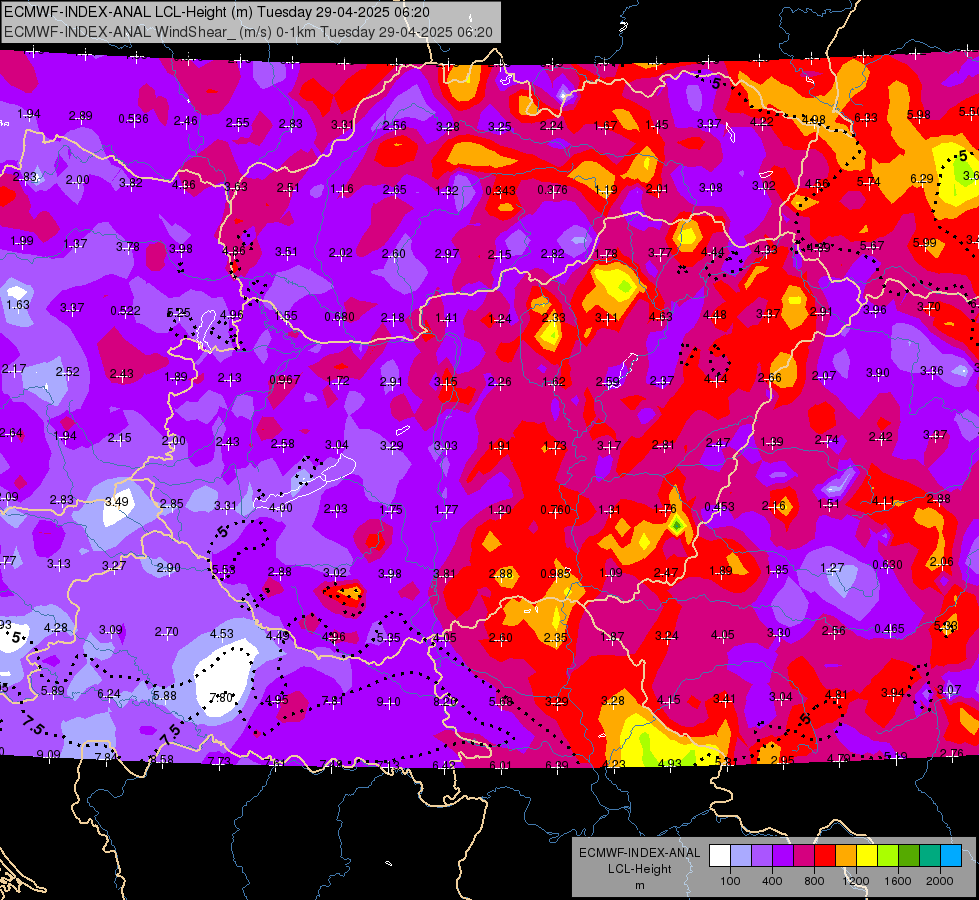Click the wind shear value 5.35
979x900 pixels.
[x=388, y=638]
